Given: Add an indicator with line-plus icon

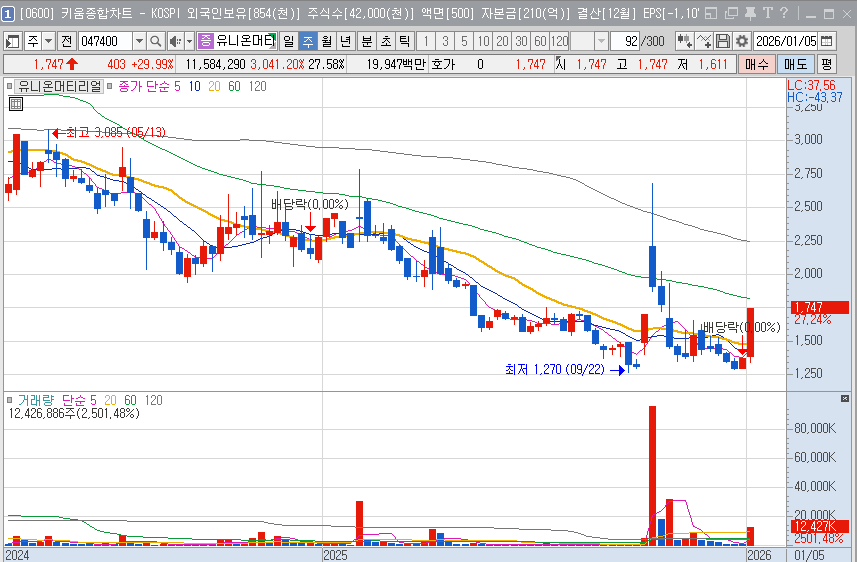Looking at the screenshot, I should [x=704, y=41].
